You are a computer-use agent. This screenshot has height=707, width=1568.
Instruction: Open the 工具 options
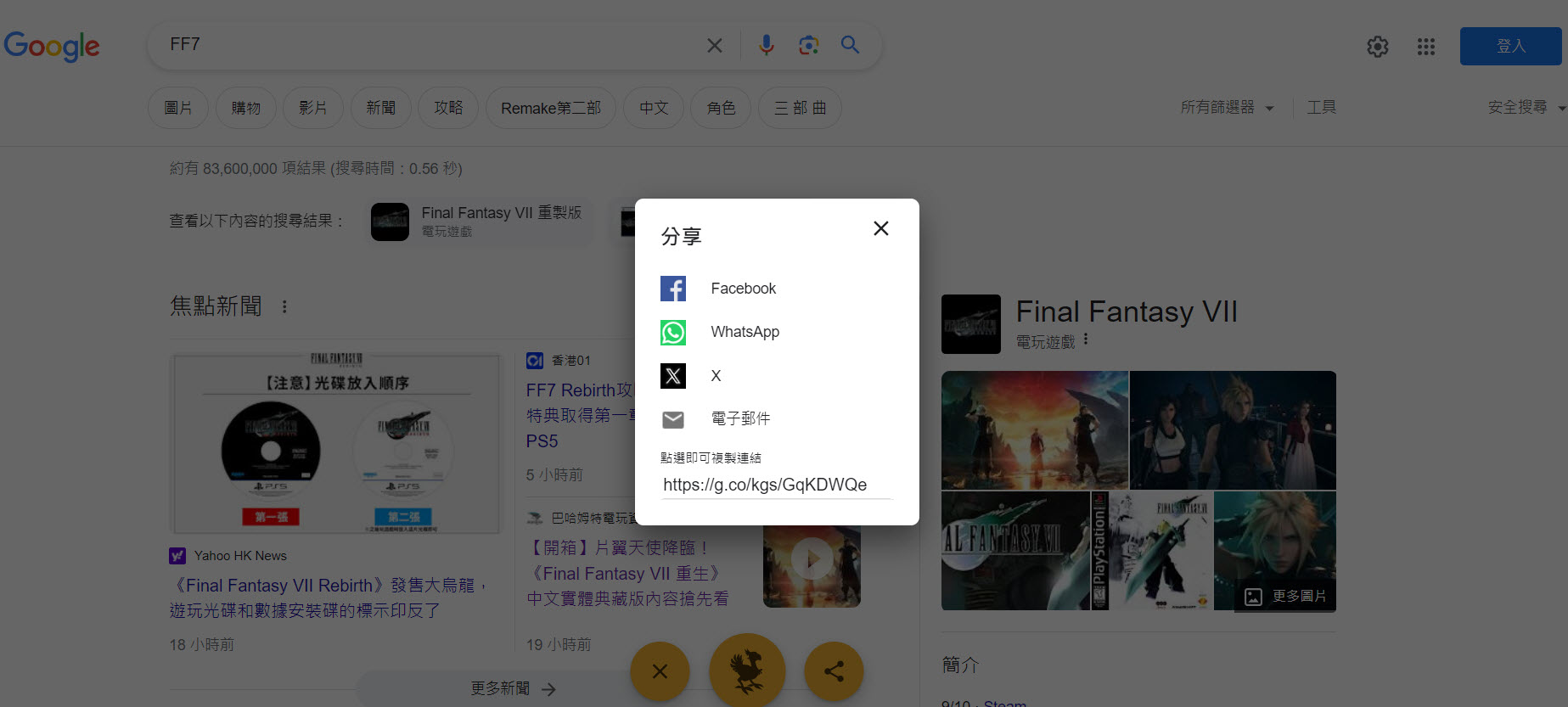coord(1321,108)
